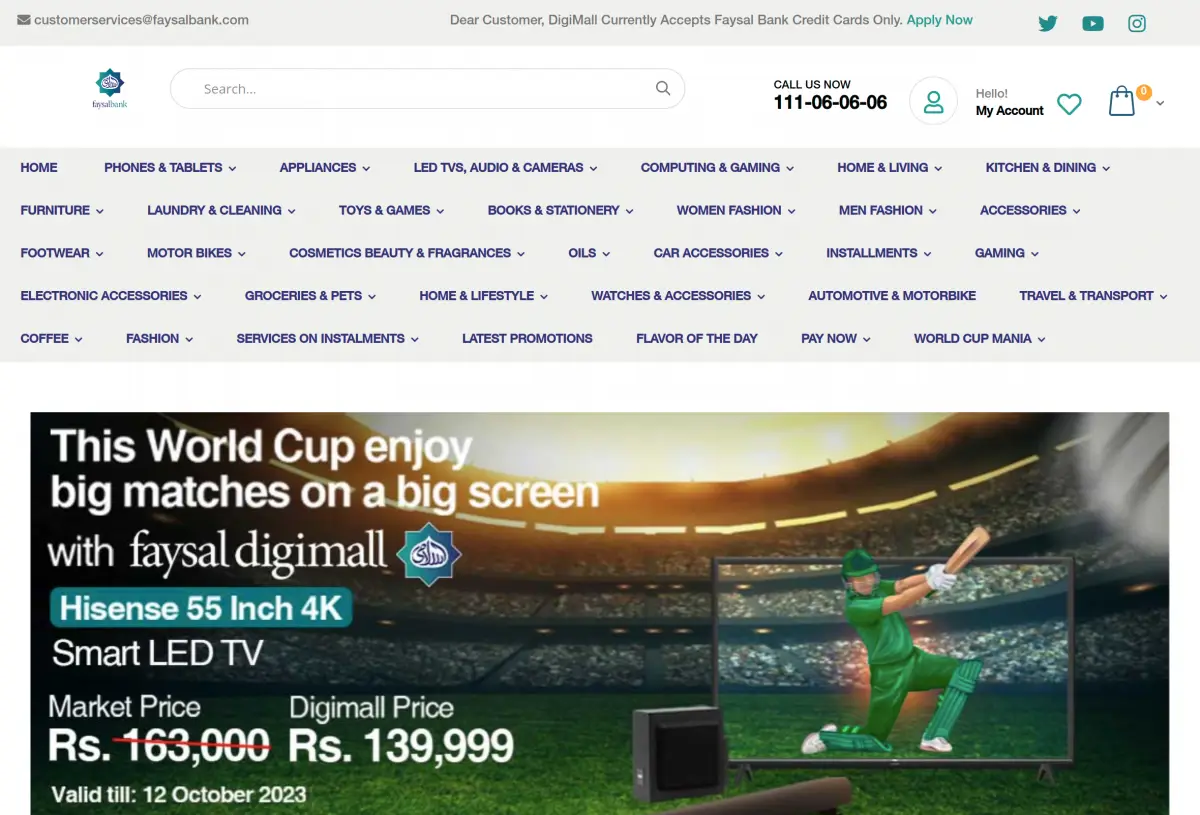This screenshot has height=815, width=1200.
Task: Click the email envelope icon
Action: click(25, 19)
